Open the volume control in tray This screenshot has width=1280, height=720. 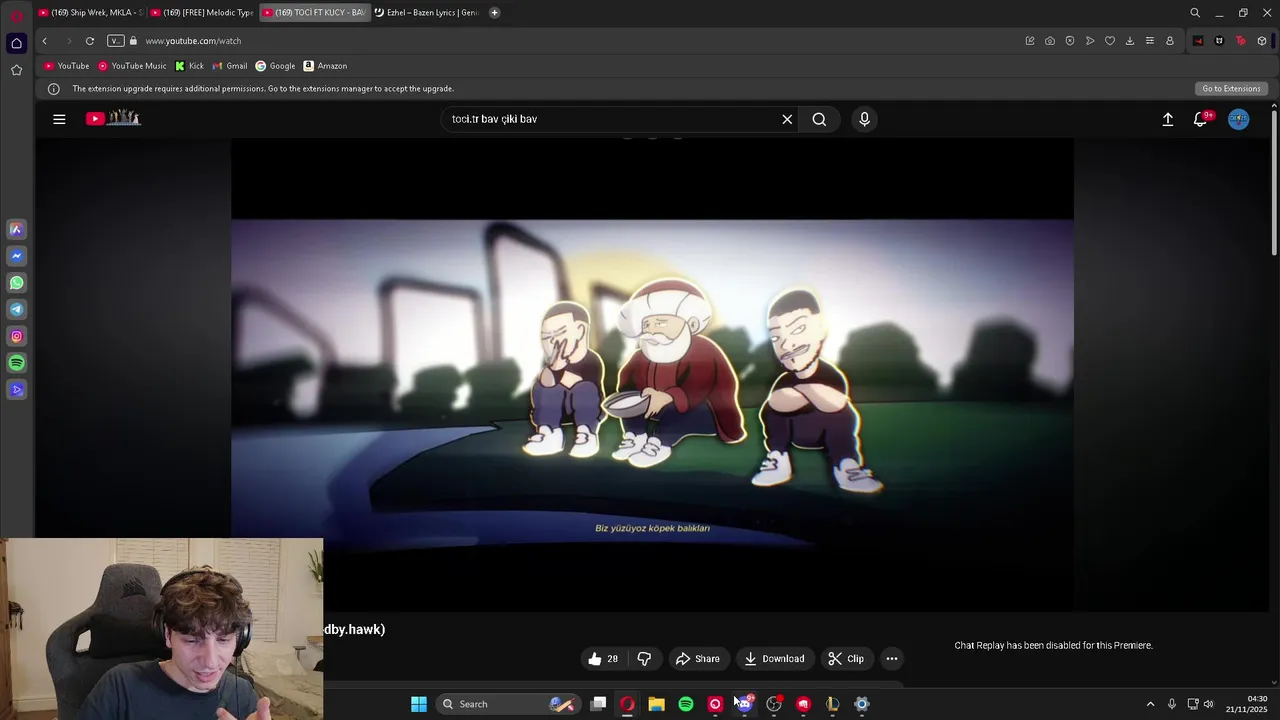click(1209, 704)
